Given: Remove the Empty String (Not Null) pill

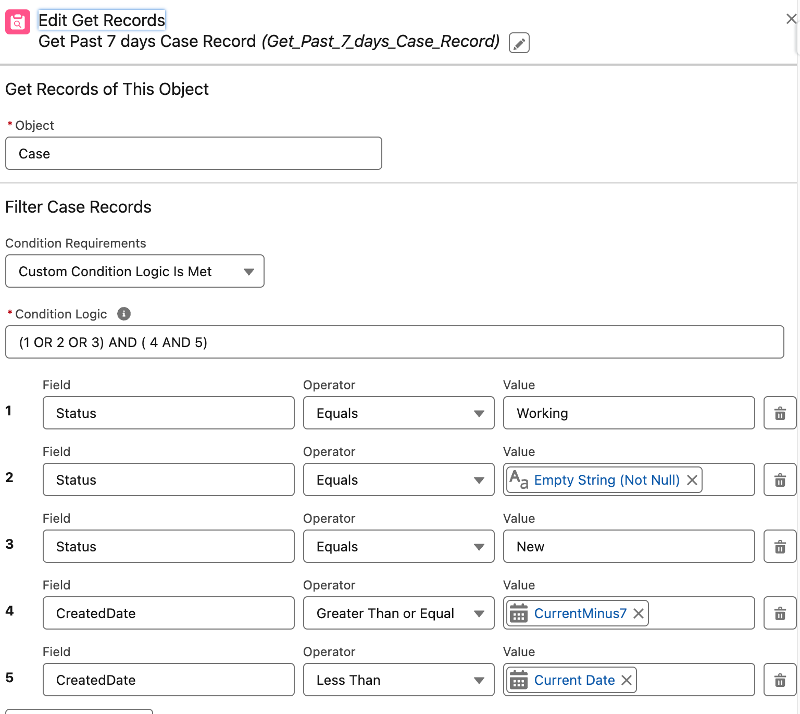Looking at the screenshot, I should click(x=692, y=480).
